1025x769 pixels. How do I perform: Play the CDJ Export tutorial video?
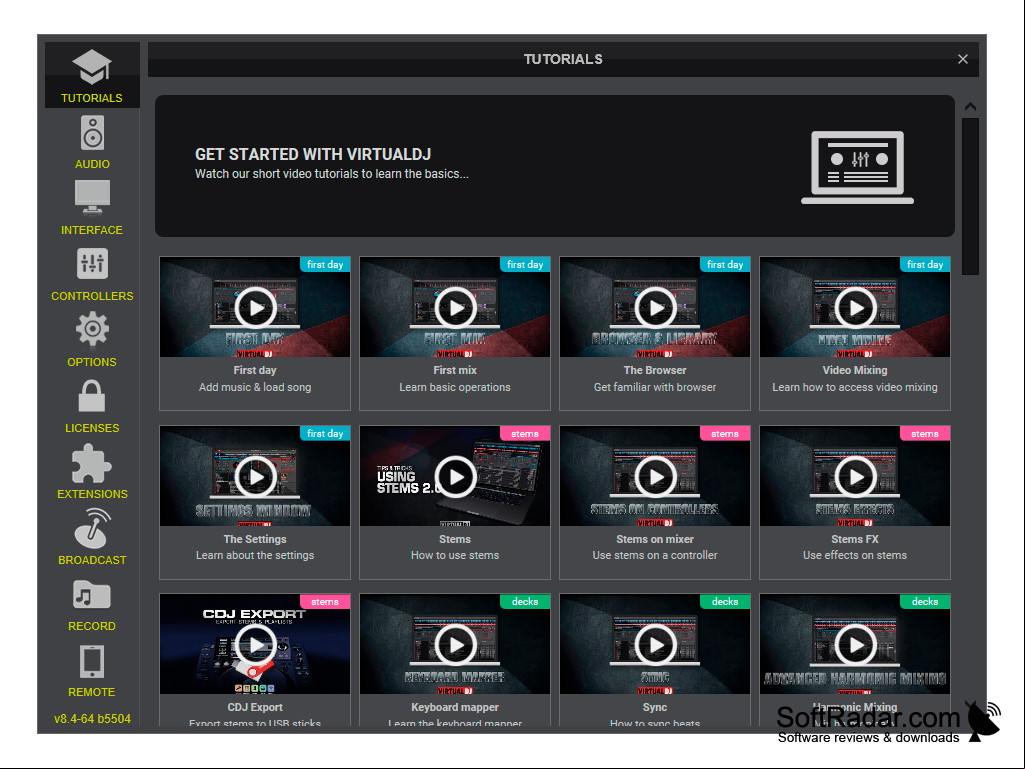(x=255, y=645)
